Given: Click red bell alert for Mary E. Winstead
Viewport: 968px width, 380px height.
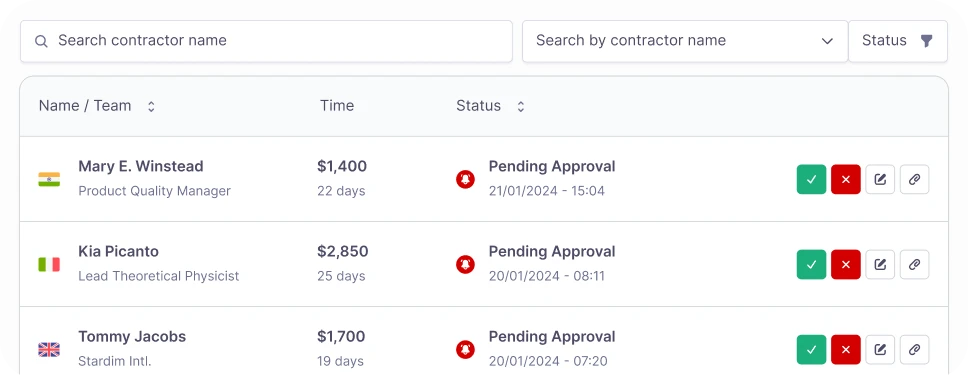Looking at the screenshot, I should [x=465, y=180].
